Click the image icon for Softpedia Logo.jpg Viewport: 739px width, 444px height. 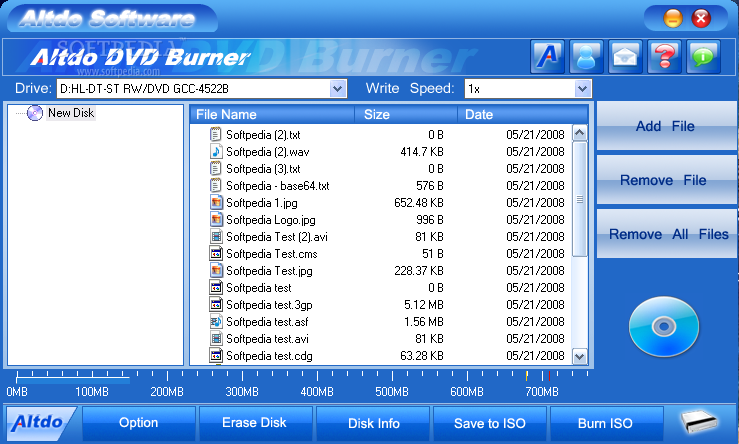tap(215, 219)
